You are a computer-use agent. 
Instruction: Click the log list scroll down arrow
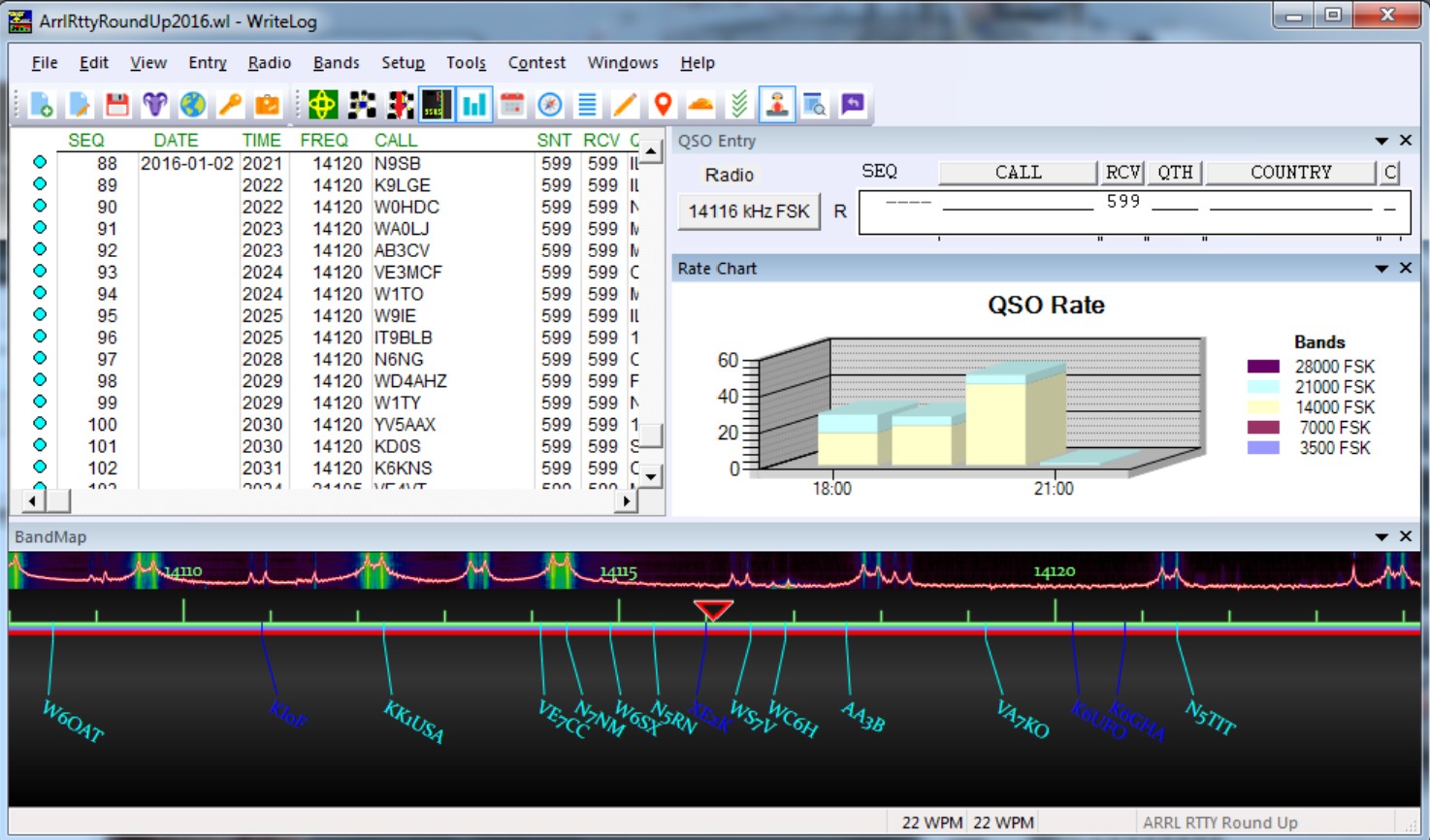(652, 476)
